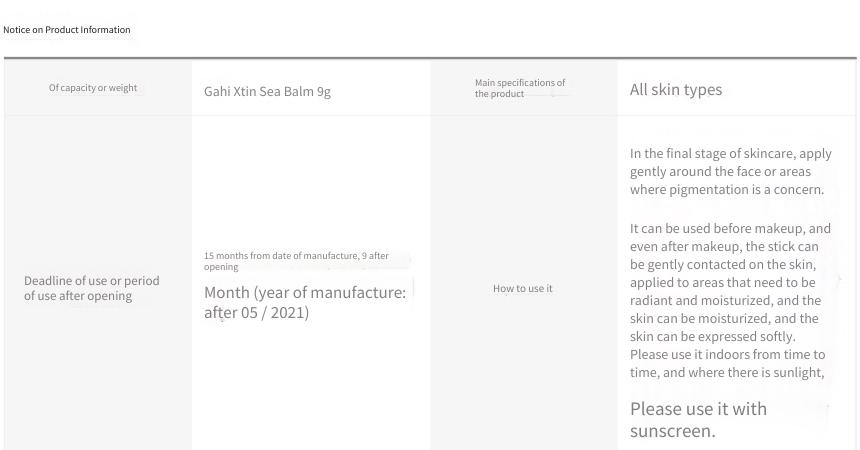Click the '15 months from date of manufacture' text

pyautogui.click(x=281, y=256)
